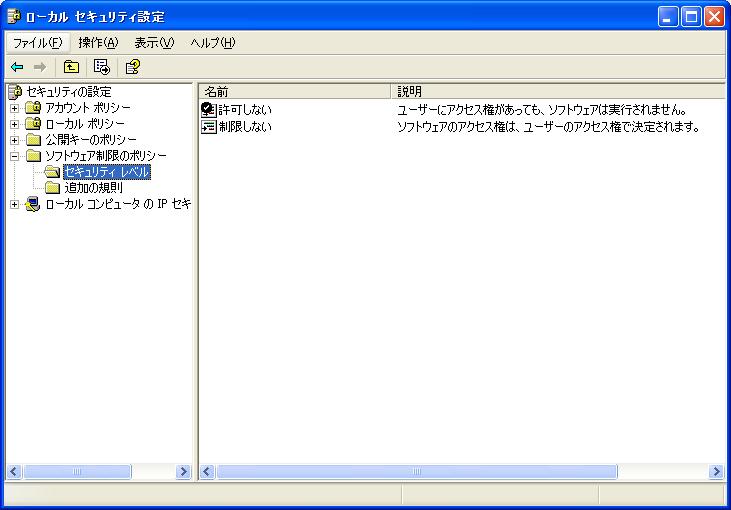Click the Back arrow toolbar icon
This screenshot has height=510, width=731.
tap(17, 67)
